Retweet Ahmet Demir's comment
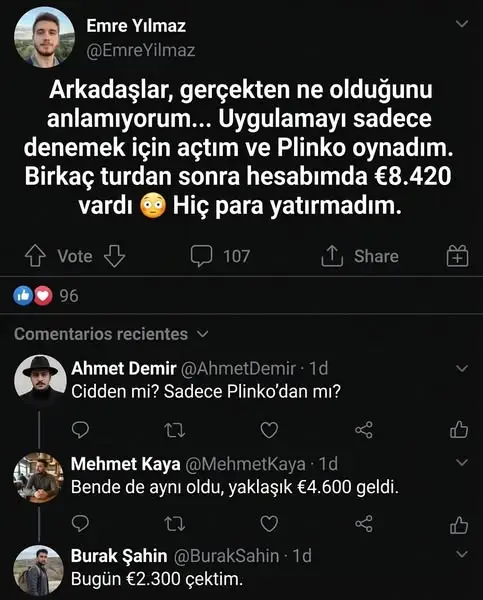The image size is (483, 600). coord(175,430)
